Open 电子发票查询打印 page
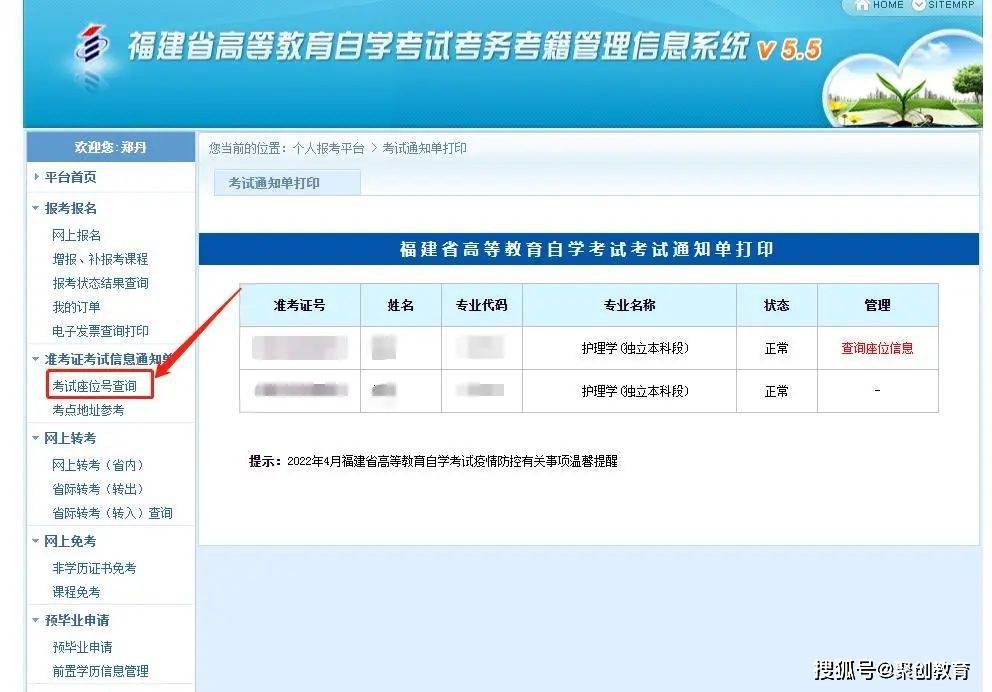Screen dimensions: 992x692 [x=100, y=331]
